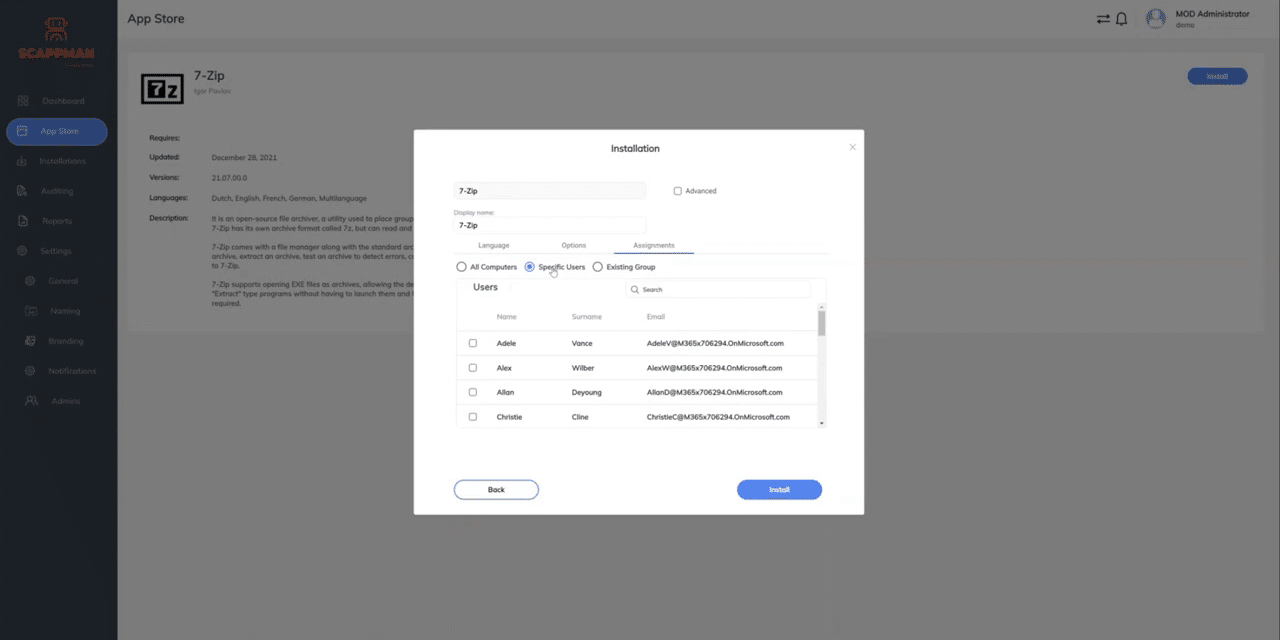The width and height of the screenshot is (1280, 640).
Task: Enable the Advanced checkbox
Action: 677,191
